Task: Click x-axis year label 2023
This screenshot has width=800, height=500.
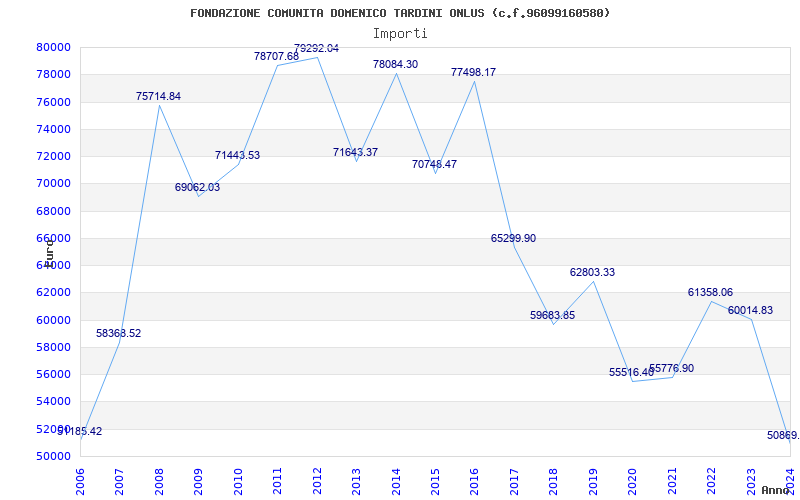Action: click(x=751, y=482)
